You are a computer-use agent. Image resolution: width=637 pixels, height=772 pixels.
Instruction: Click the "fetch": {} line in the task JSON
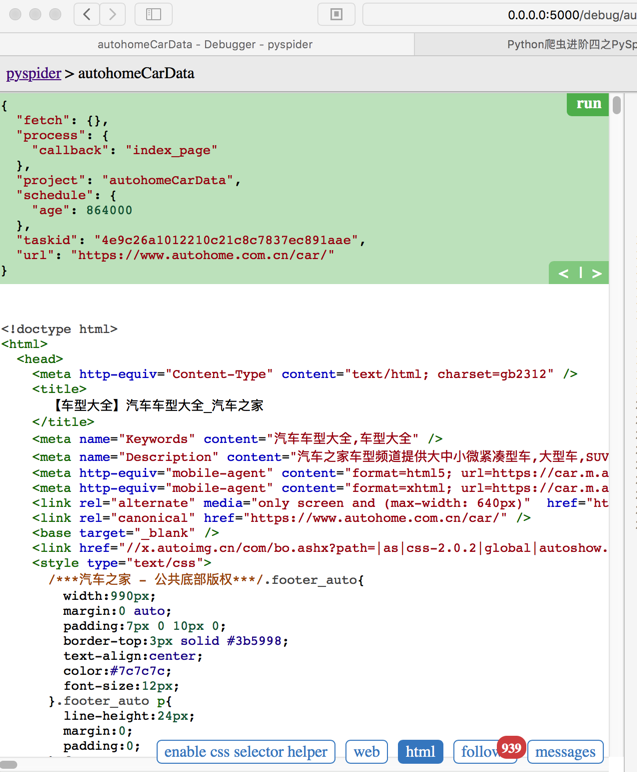click(x=62, y=120)
